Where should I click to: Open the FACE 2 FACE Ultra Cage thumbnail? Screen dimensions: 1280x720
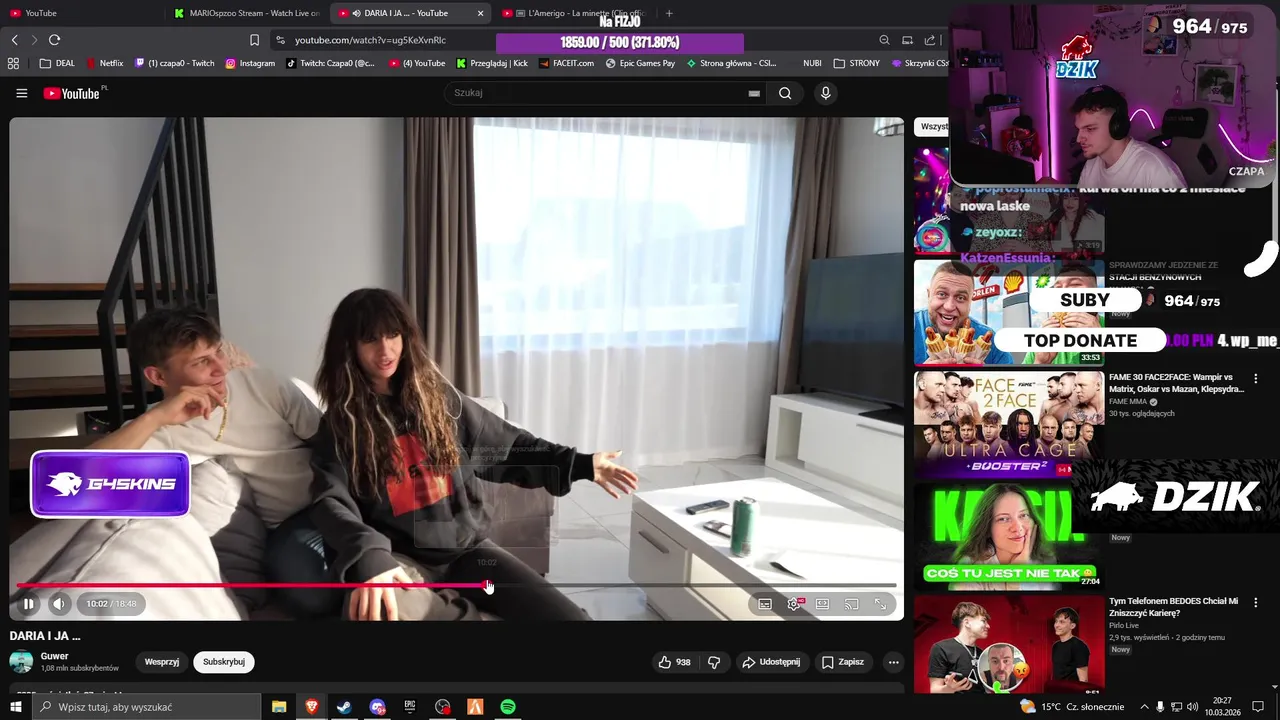pyautogui.click(x=1009, y=424)
